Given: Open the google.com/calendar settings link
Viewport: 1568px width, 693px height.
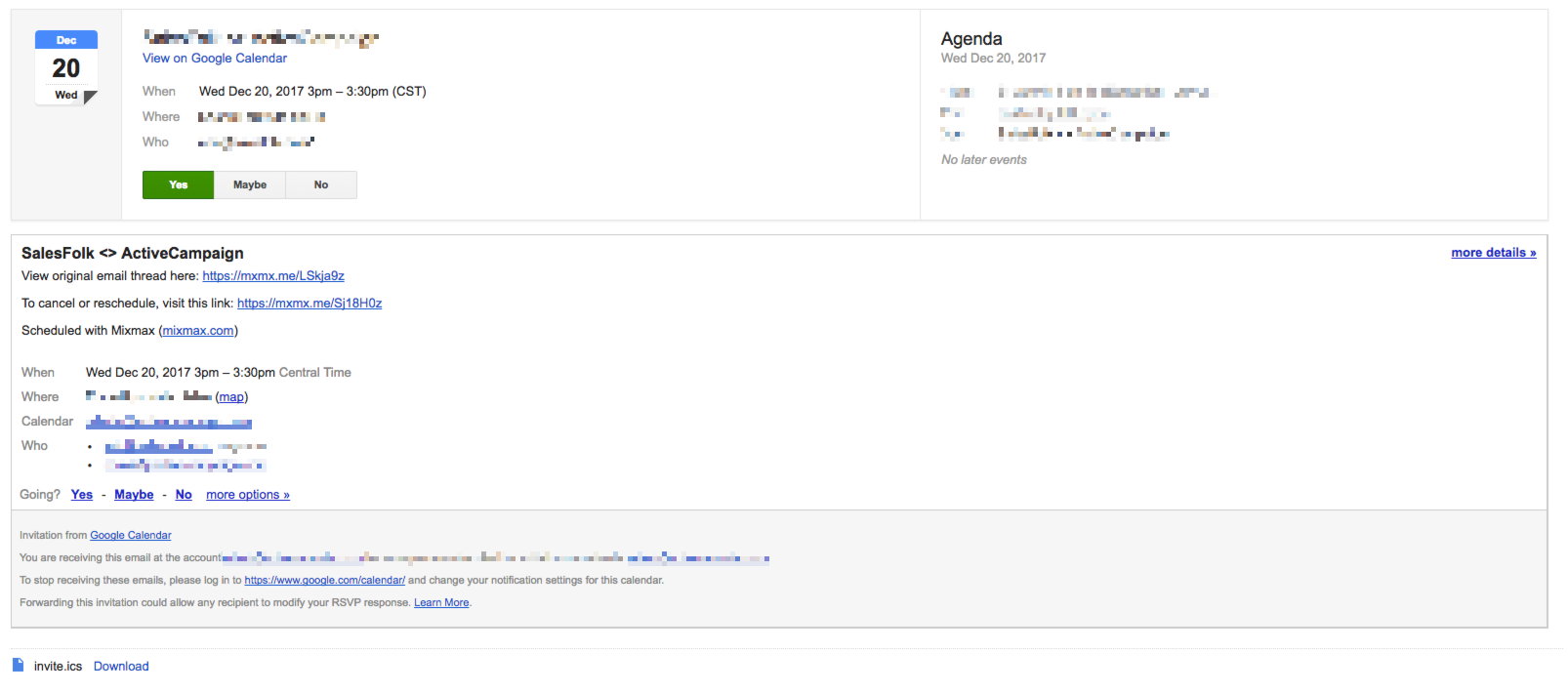Looking at the screenshot, I should coord(324,581).
